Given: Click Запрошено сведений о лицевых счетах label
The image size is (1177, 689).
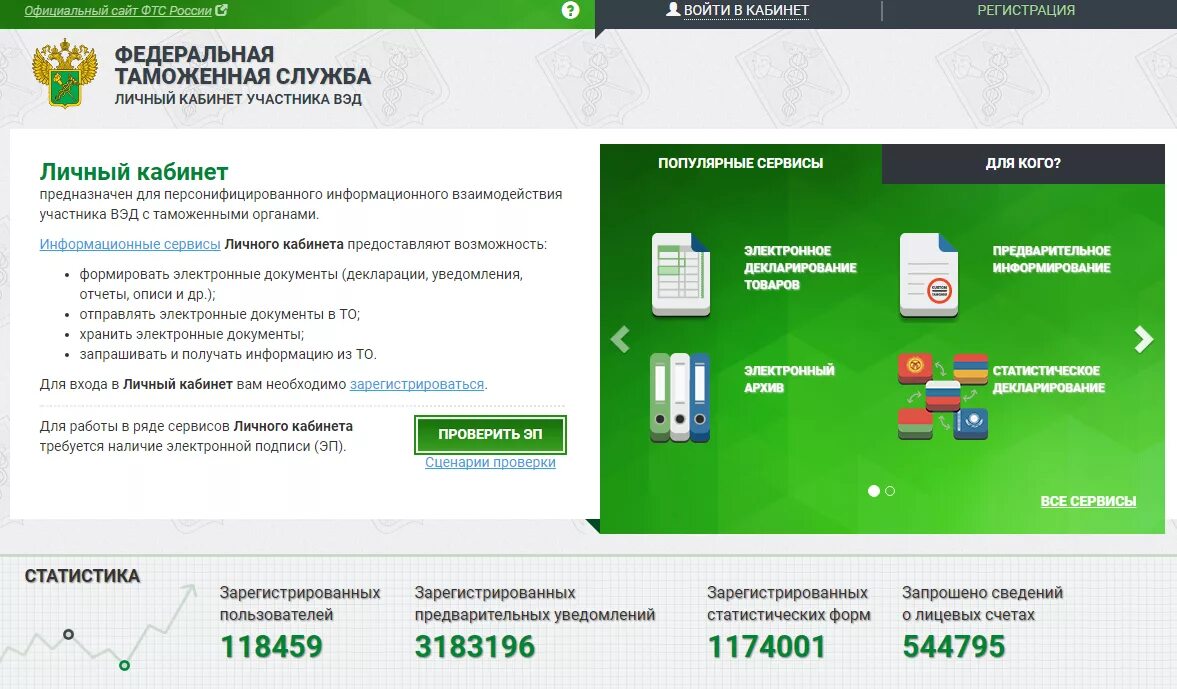Looking at the screenshot, I should point(983,603).
